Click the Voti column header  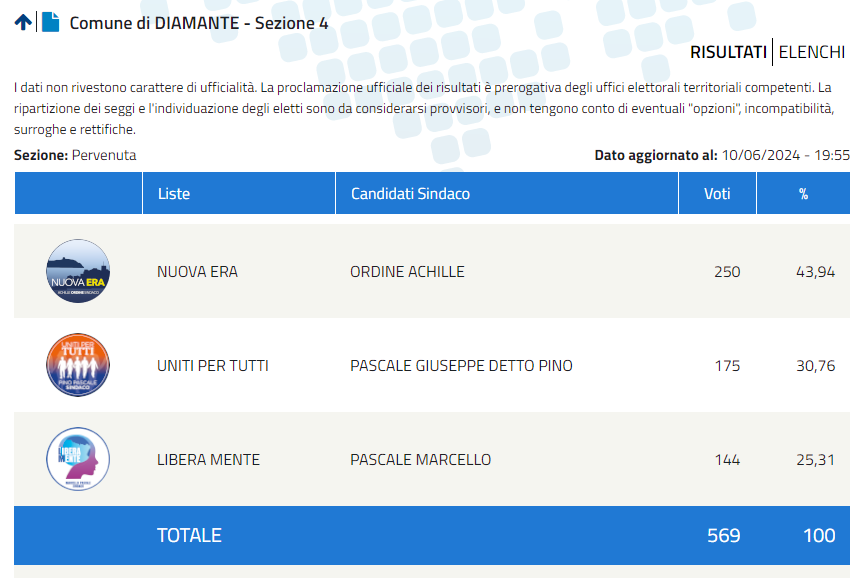tap(717, 193)
